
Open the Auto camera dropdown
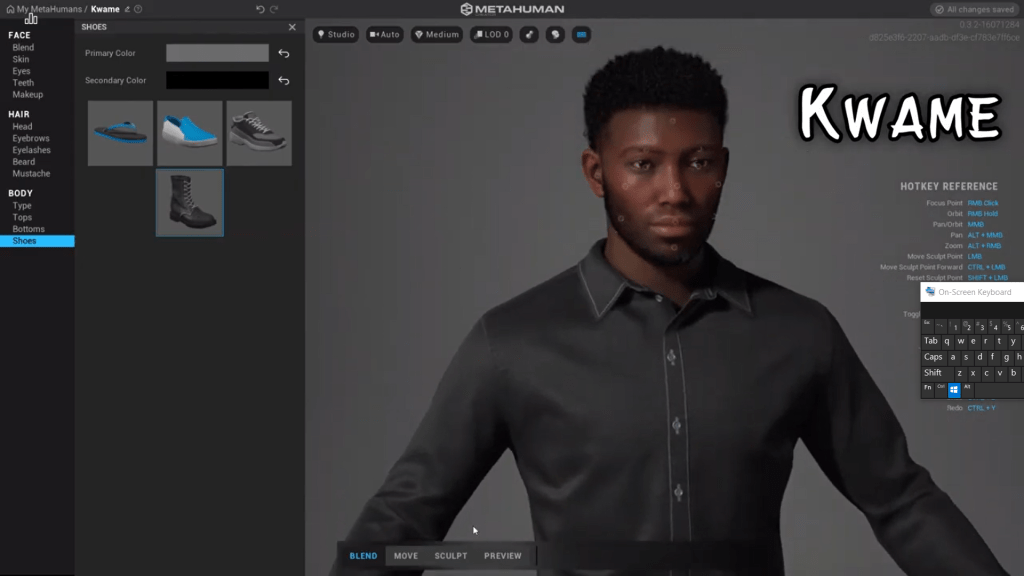pos(385,34)
